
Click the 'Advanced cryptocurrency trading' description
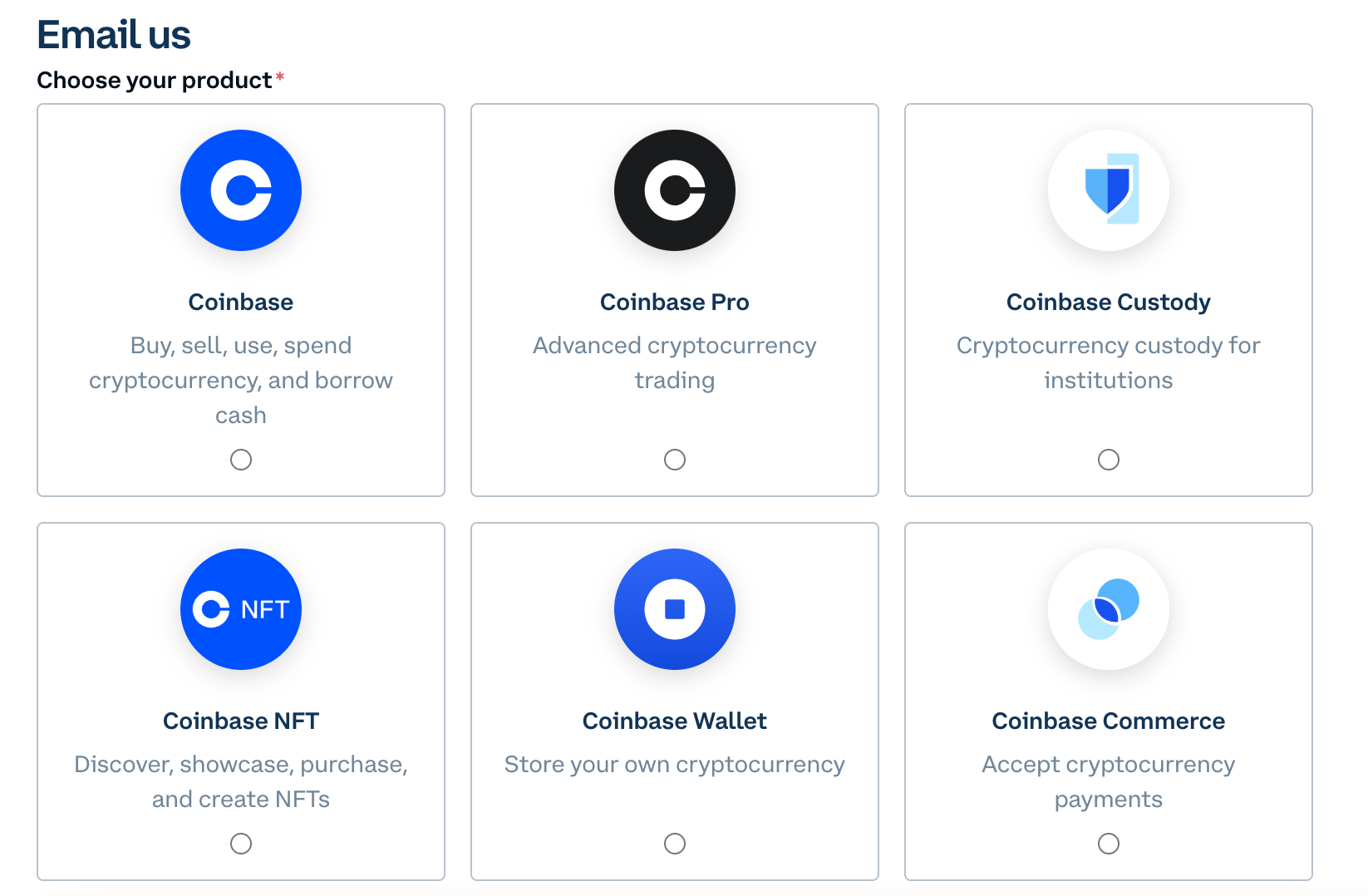tap(675, 362)
